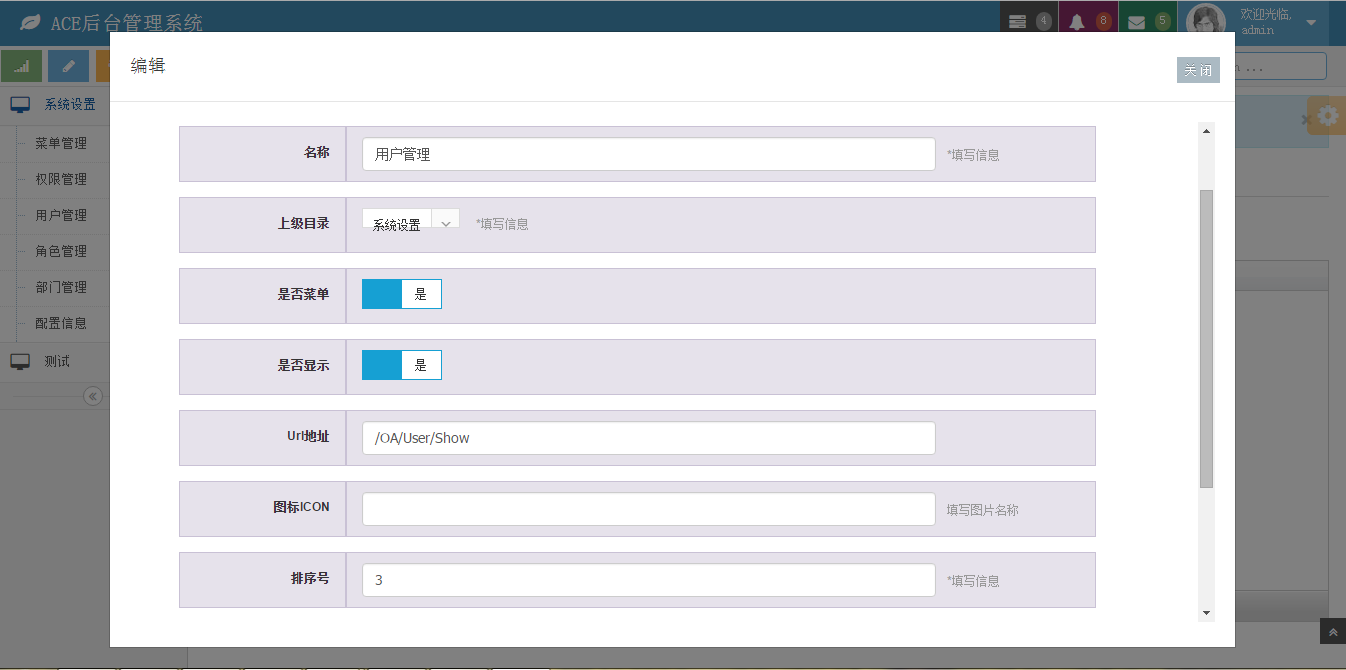1346x670 pixels.
Task: Click the scroll-to-top double arrow icon
Action: coord(1333,632)
